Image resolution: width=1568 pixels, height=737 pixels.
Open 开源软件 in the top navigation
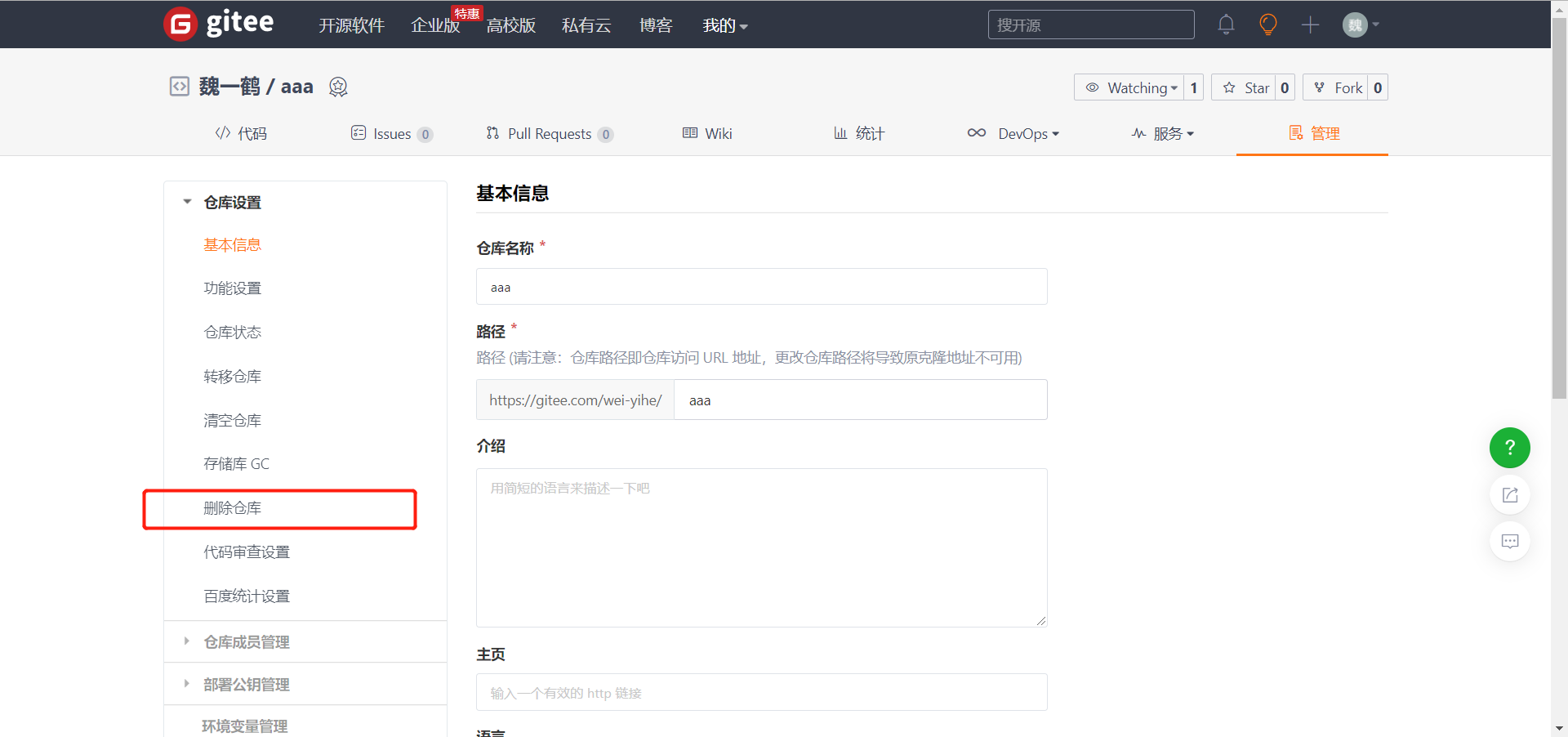(x=351, y=25)
